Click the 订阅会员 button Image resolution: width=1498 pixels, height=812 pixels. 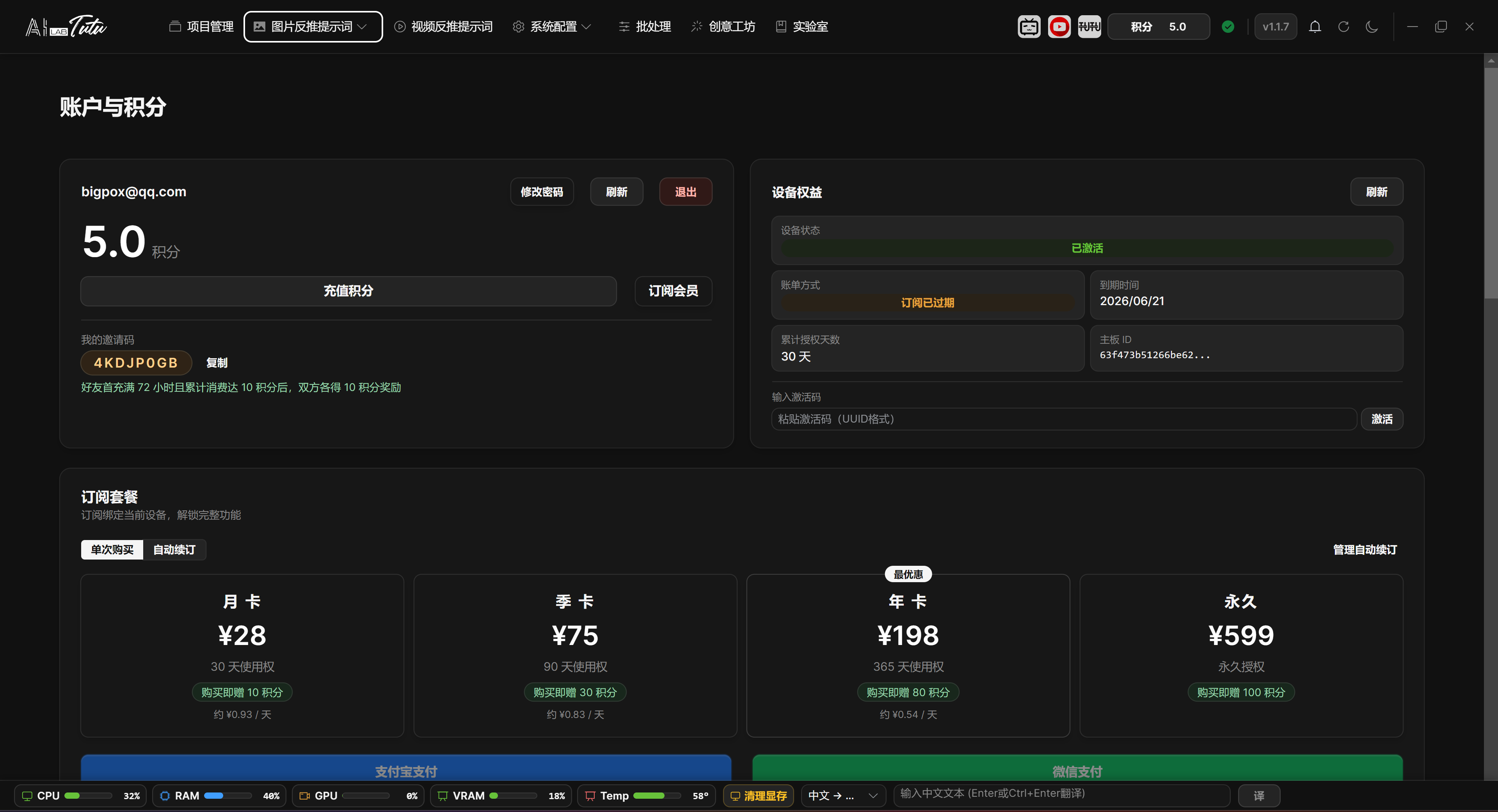(673, 291)
